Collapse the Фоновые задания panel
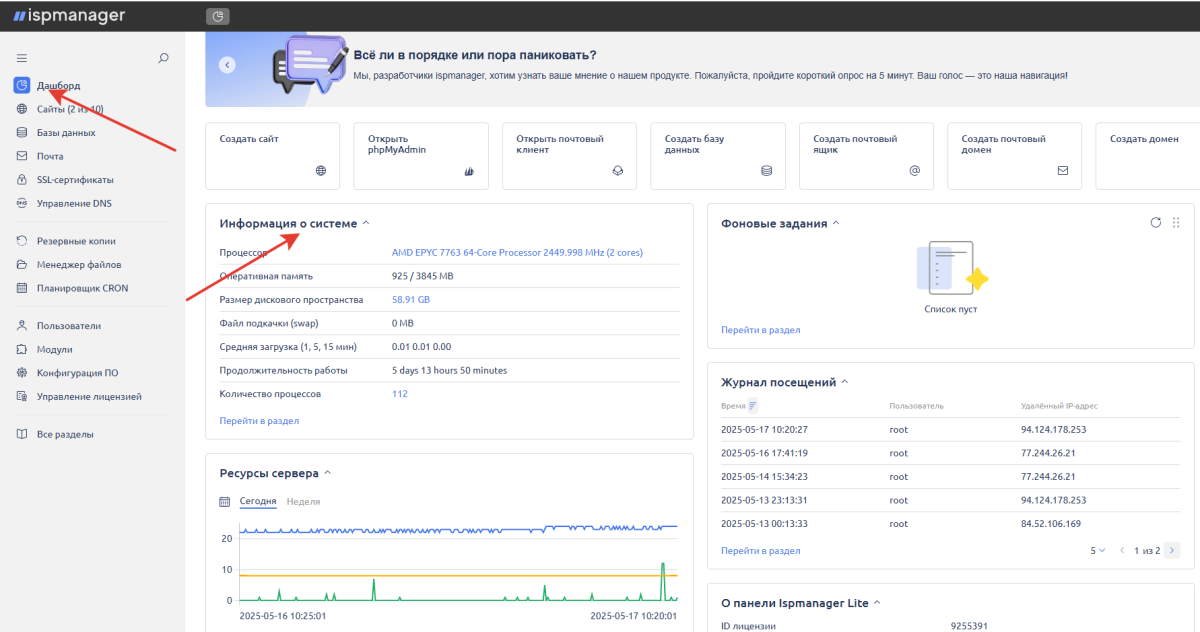This screenshot has height=632, width=1200. [836, 224]
